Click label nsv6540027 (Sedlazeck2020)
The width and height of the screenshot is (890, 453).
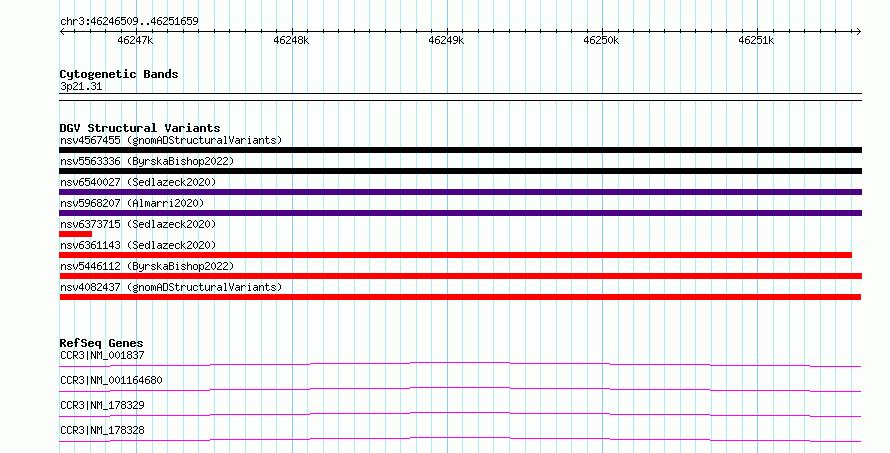[x=138, y=182]
